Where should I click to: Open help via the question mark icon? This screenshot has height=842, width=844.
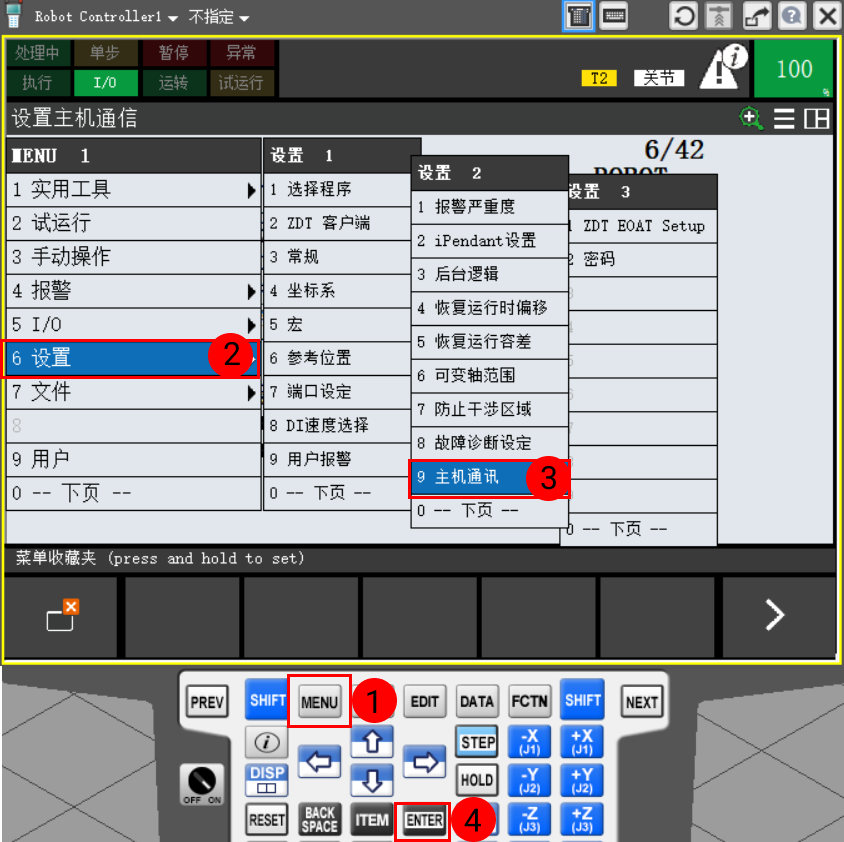pyautogui.click(x=792, y=16)
